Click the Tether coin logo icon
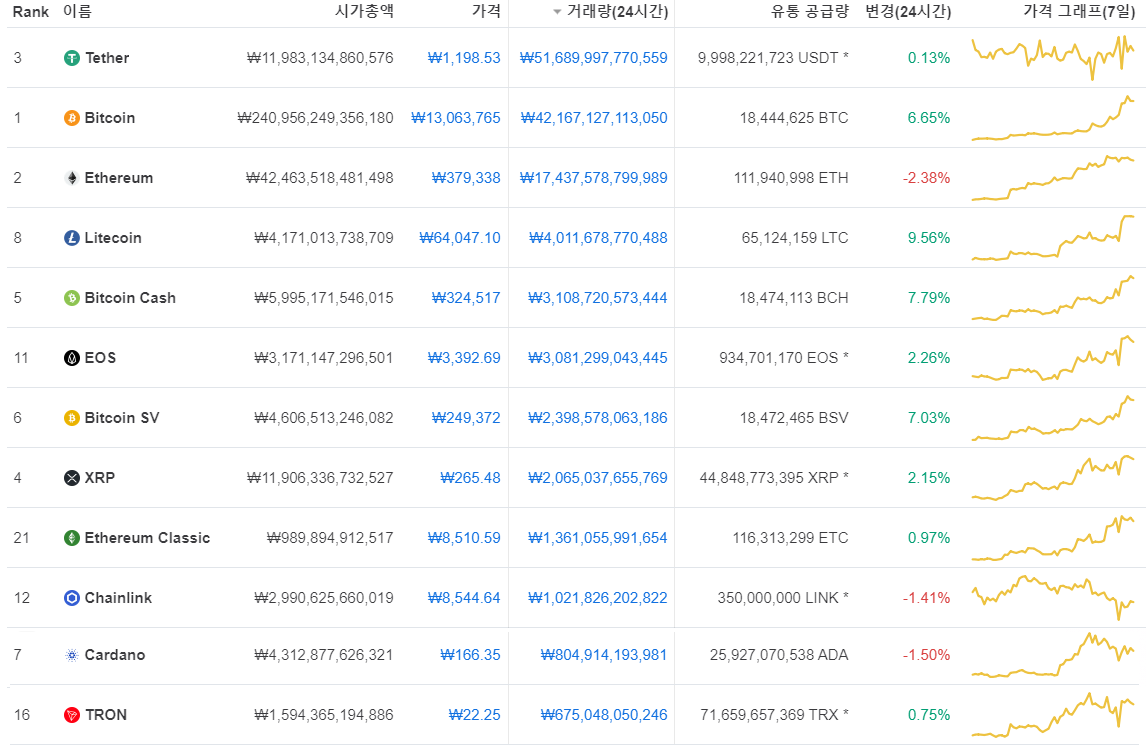Viewport: 1146px width, 745px height. (72, 58)
